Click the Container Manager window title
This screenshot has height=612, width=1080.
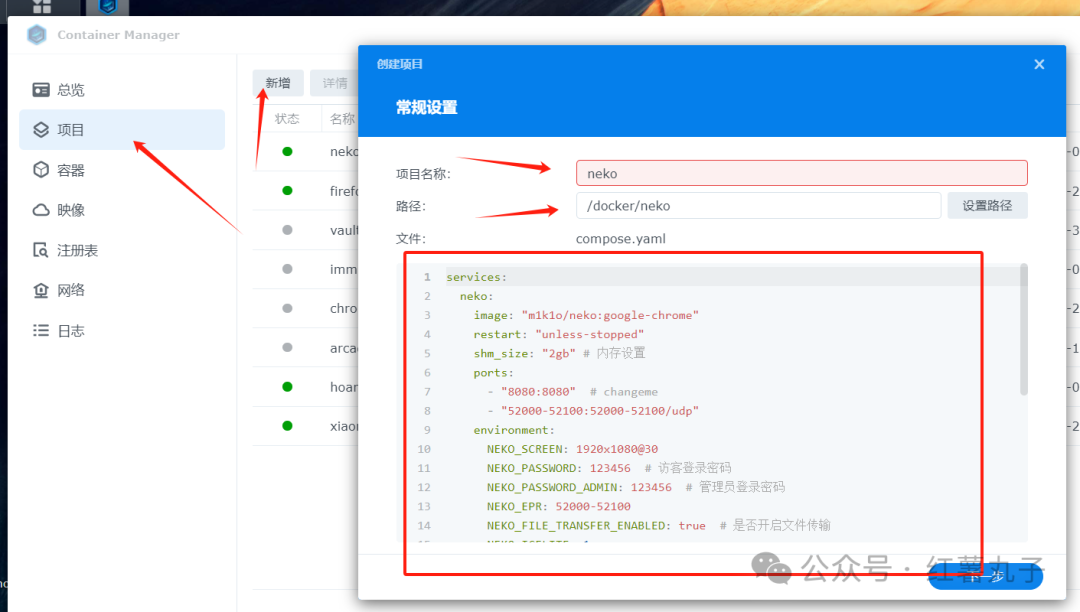point(118,34)
